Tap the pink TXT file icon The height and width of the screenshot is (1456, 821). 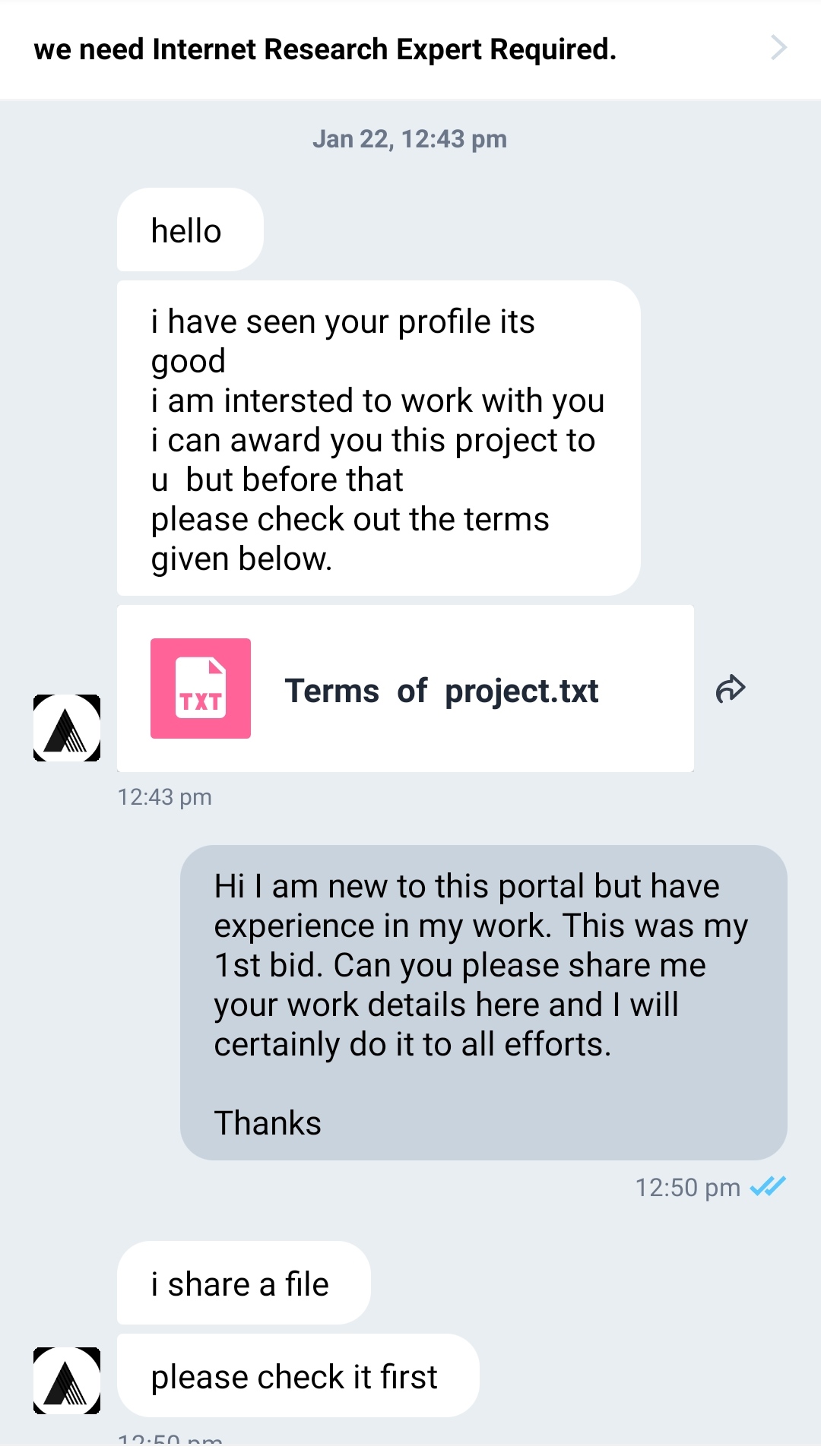pyautogui.click(x=201, y=688)
